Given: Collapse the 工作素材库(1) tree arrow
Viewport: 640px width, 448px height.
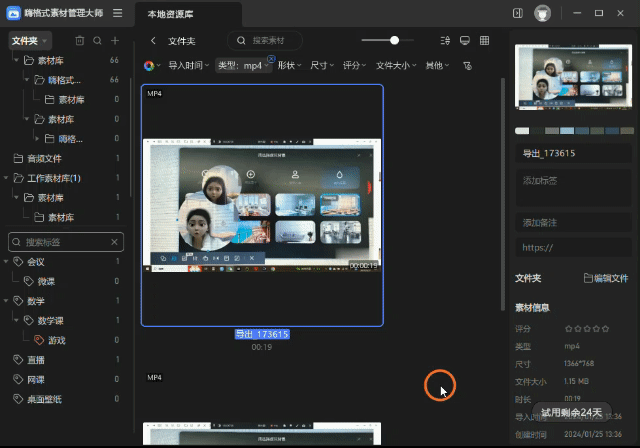Looking at the screenshot, I should point(6,178).
